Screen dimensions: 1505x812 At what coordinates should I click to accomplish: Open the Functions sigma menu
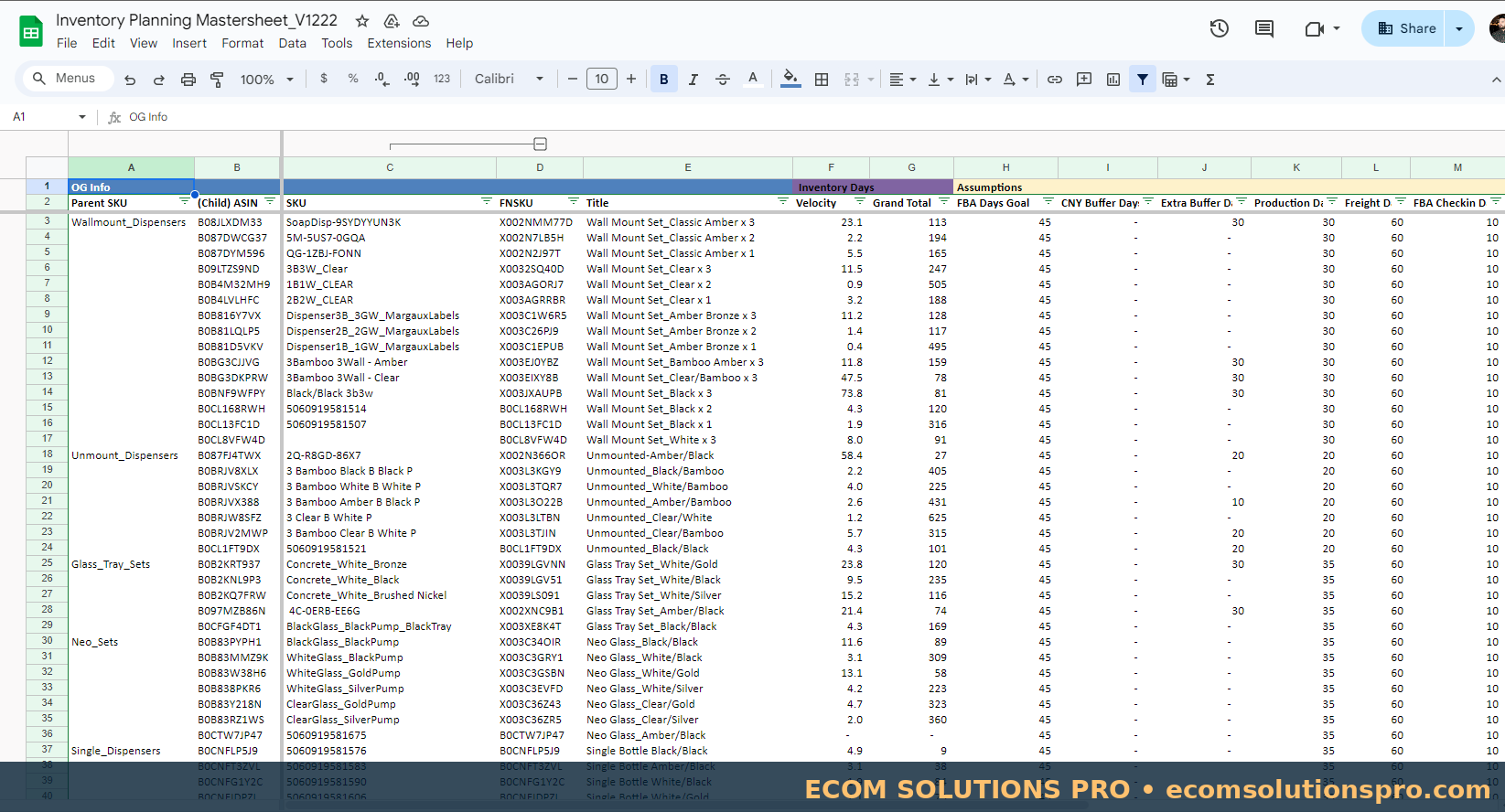pyautogui.click(x=1210, y=80)
